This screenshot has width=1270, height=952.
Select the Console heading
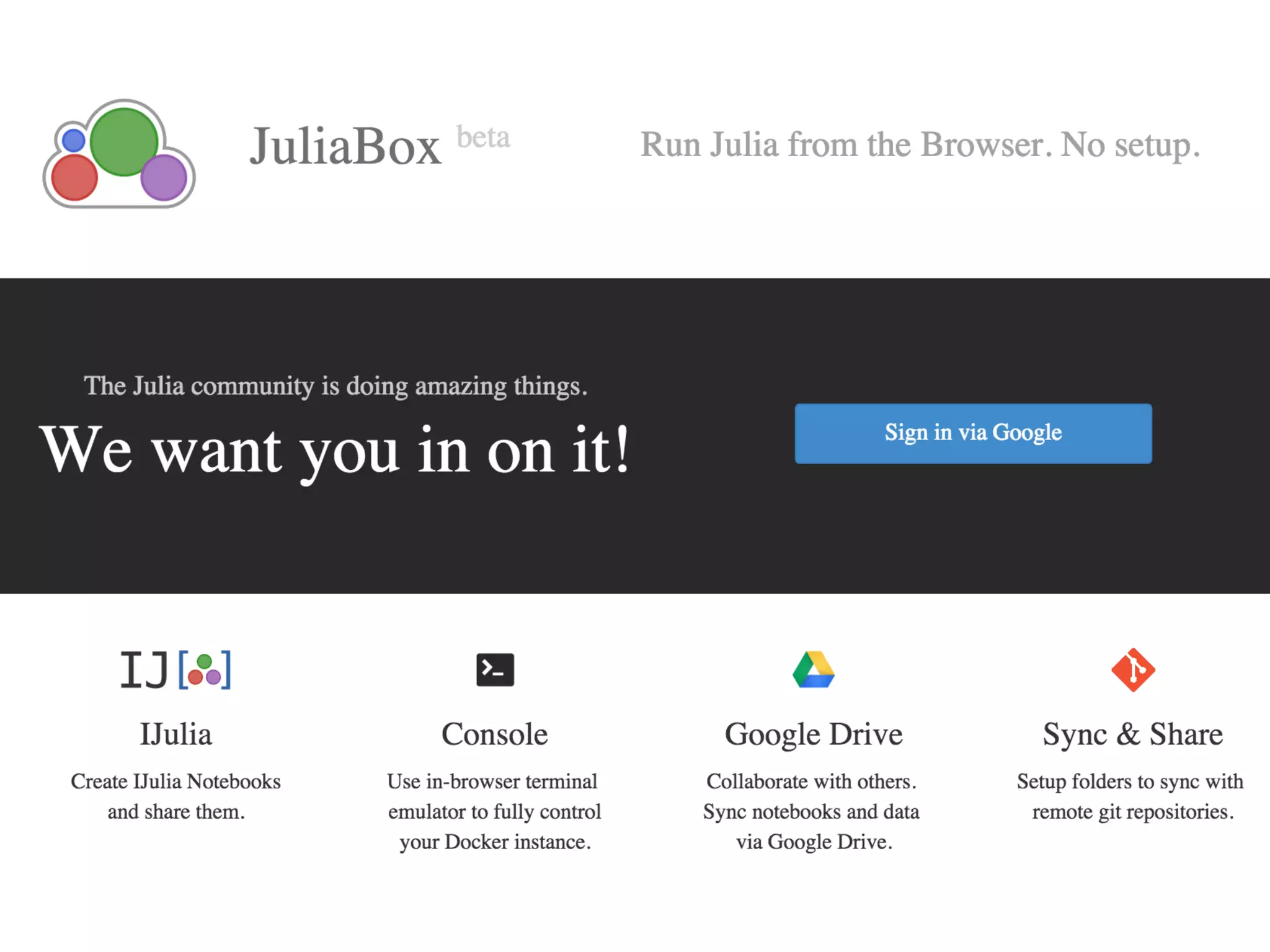[495, 734]
